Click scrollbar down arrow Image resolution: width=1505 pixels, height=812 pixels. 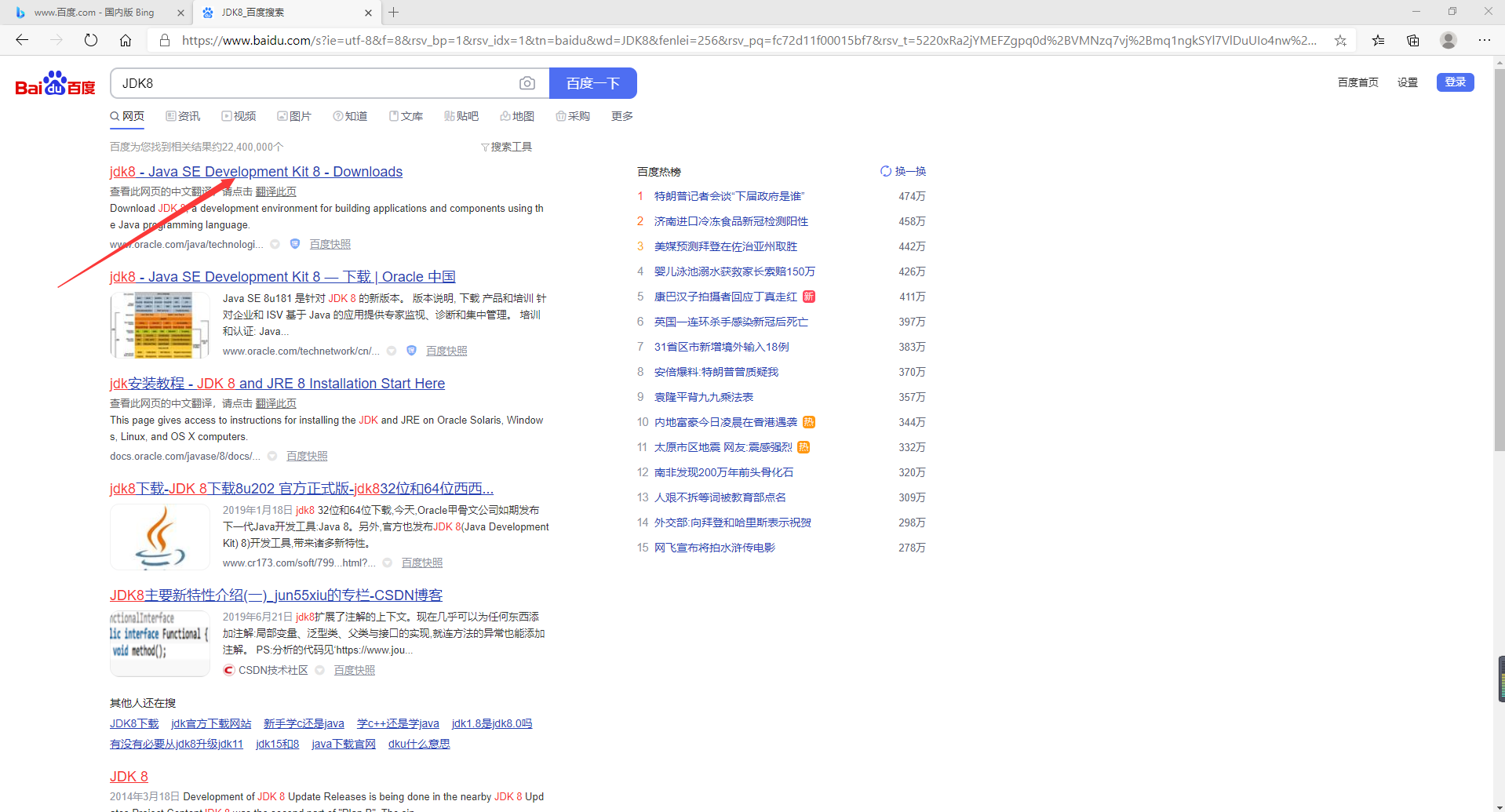click(x=1500, y=807)
